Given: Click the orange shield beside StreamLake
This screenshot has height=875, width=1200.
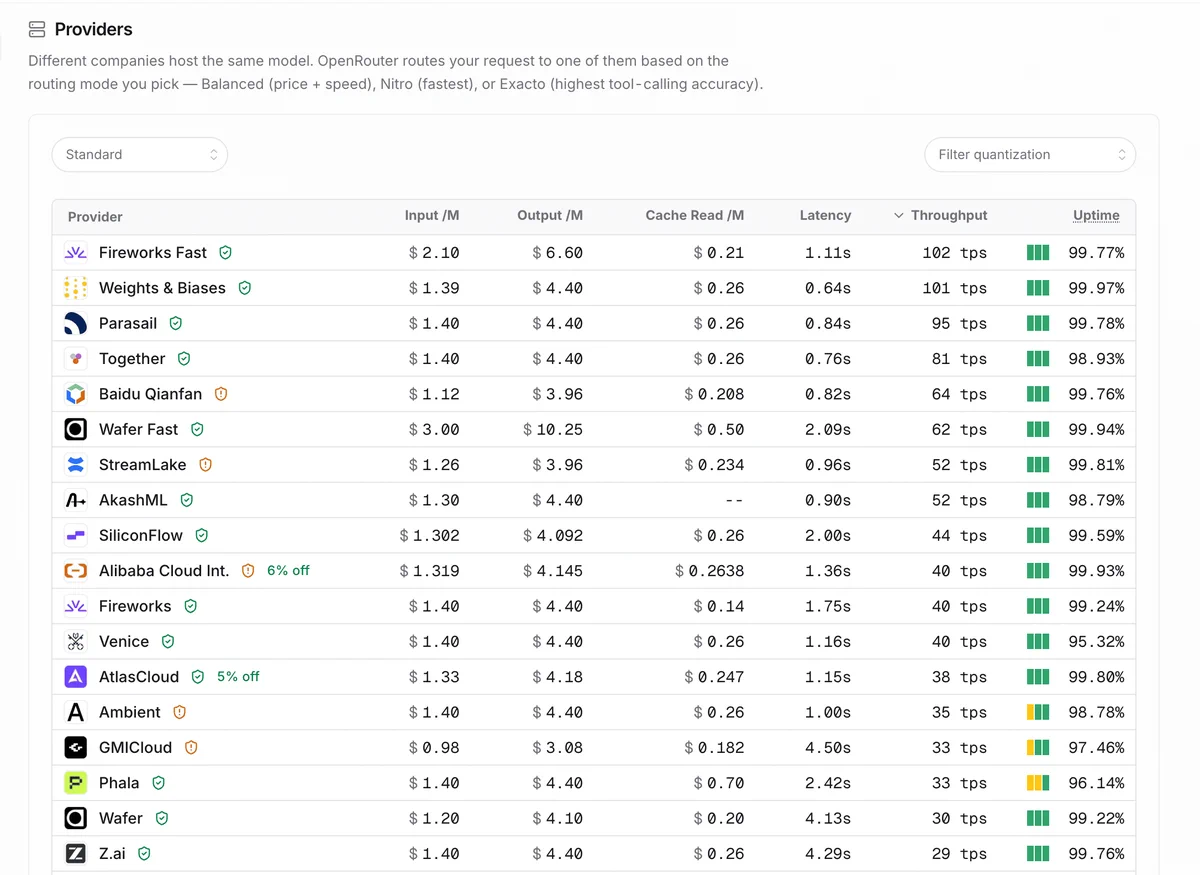Looking at the screenshot, I should point(206,465).
